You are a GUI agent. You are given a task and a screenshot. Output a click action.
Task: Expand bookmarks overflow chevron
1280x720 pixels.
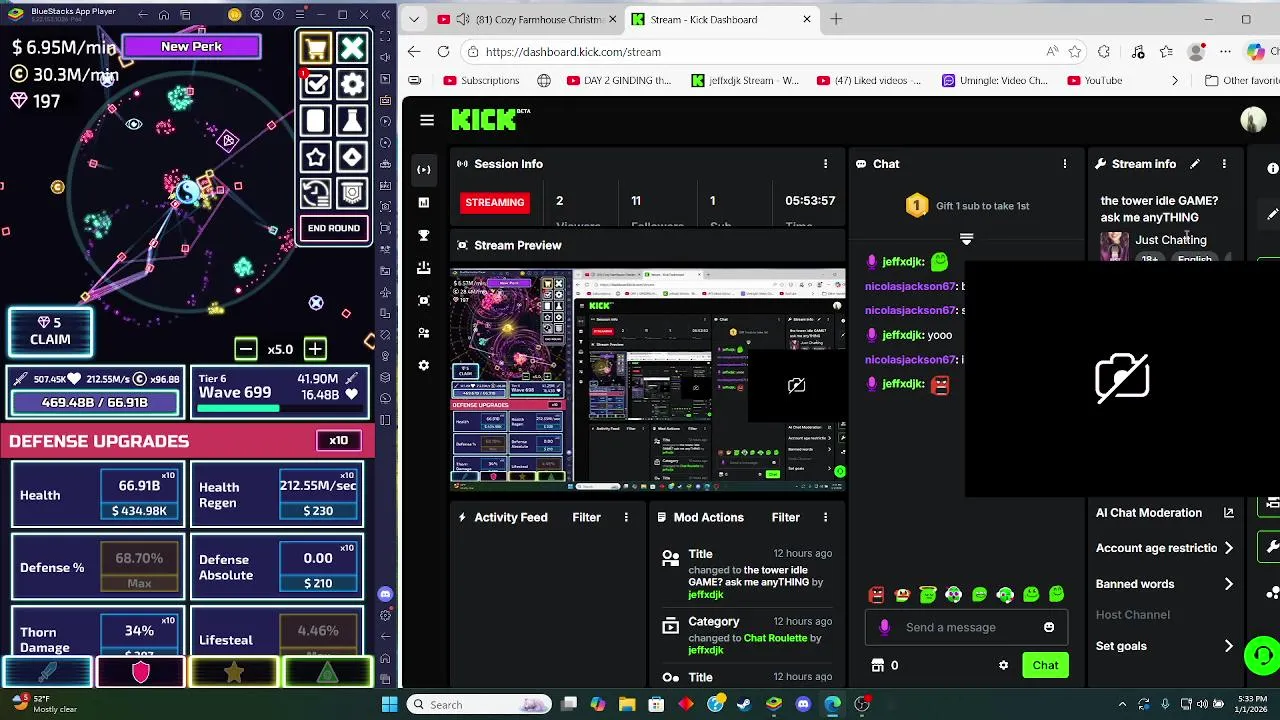pyautogui.click(x=1175, y=80)
